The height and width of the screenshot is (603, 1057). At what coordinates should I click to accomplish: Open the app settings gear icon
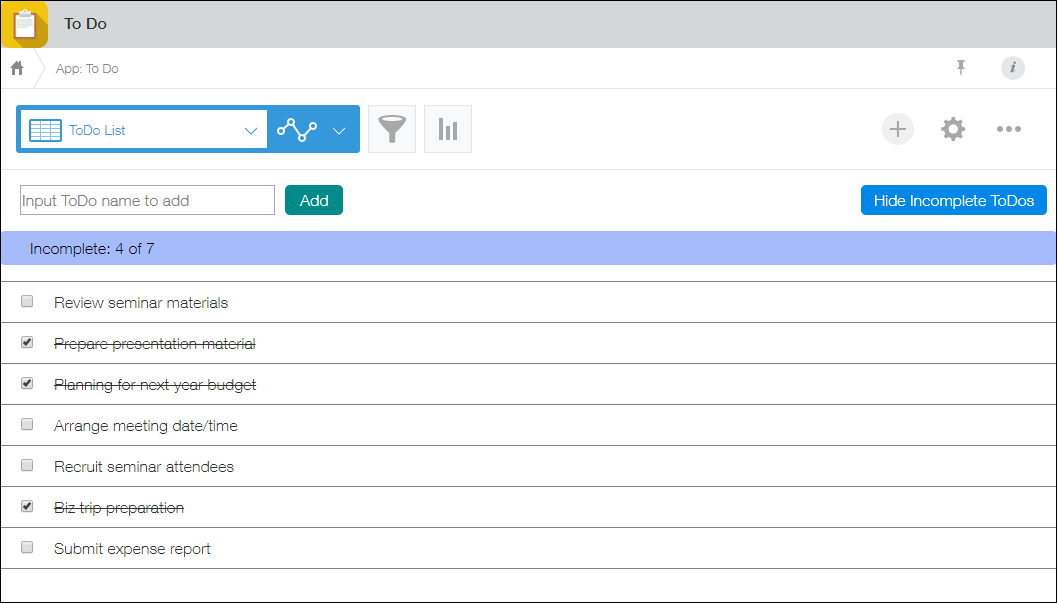click(953, 128)
